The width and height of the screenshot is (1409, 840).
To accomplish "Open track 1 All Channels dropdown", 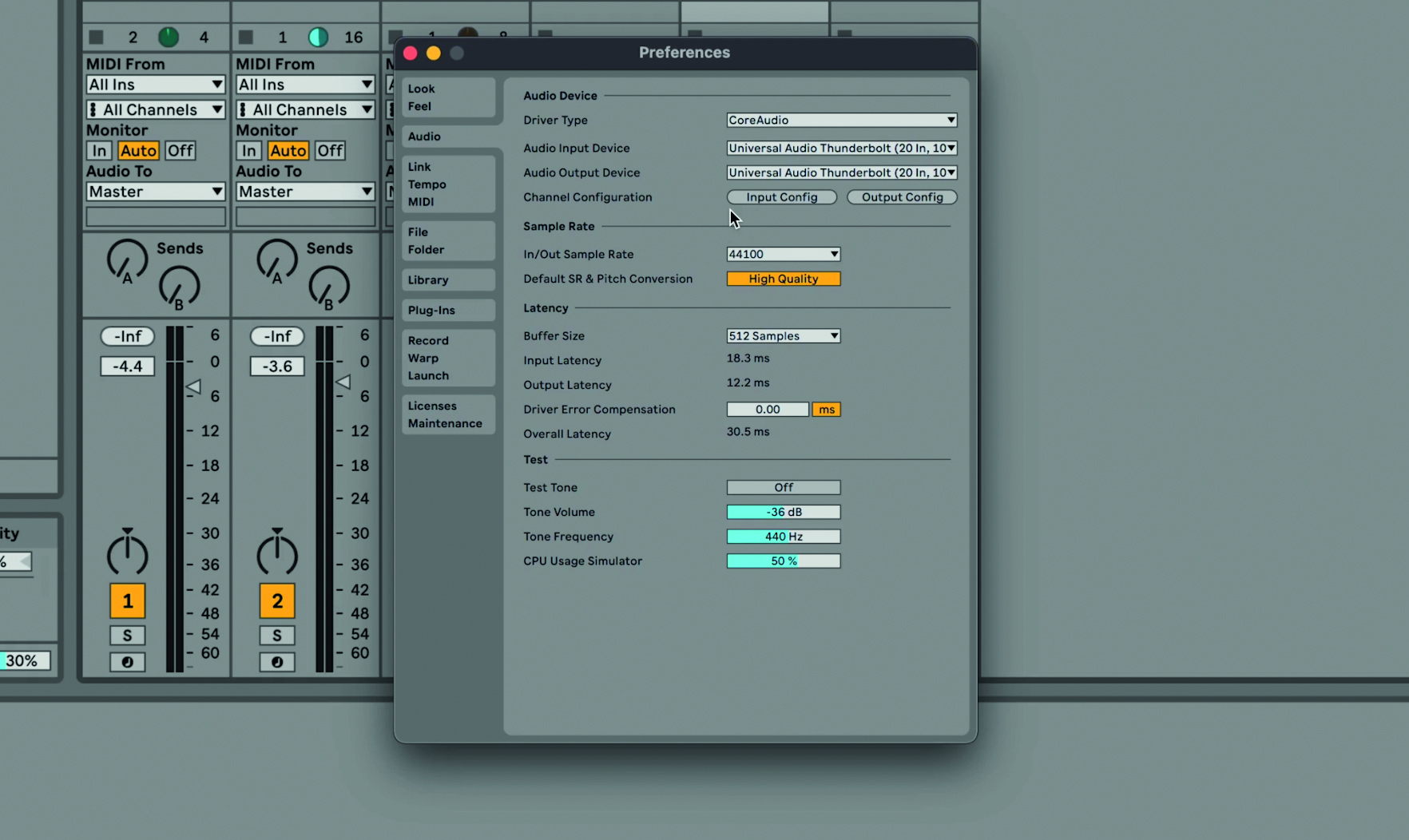I will (x=156, y=109).
